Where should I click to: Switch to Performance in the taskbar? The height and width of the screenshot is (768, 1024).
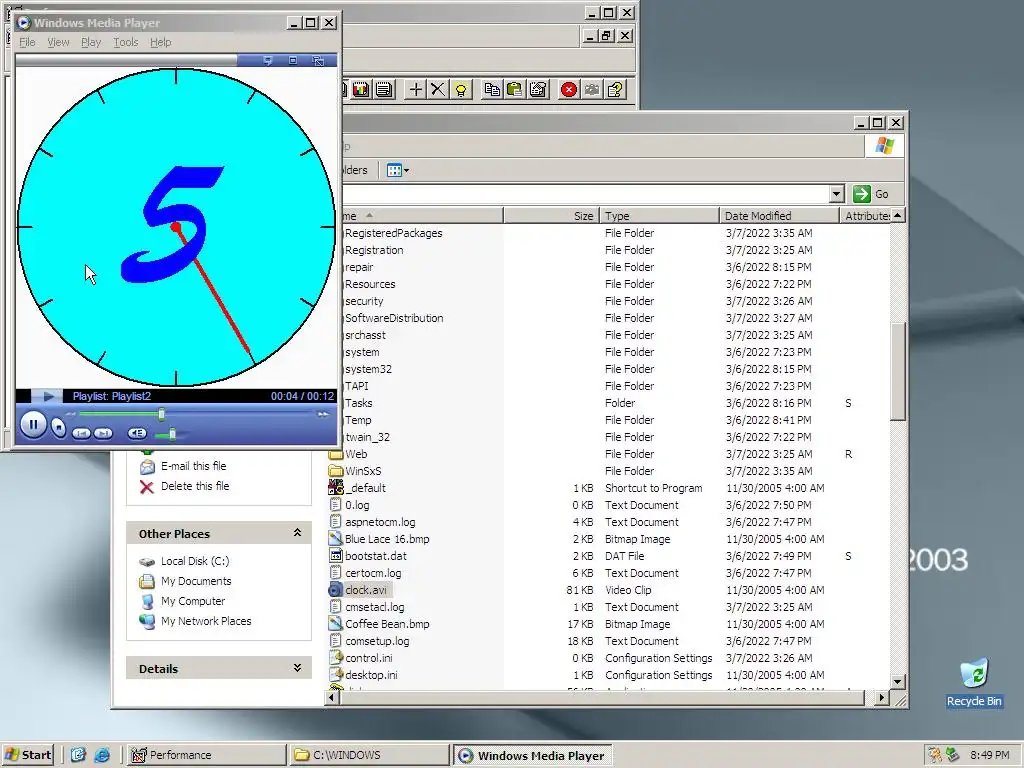(206, 755)
